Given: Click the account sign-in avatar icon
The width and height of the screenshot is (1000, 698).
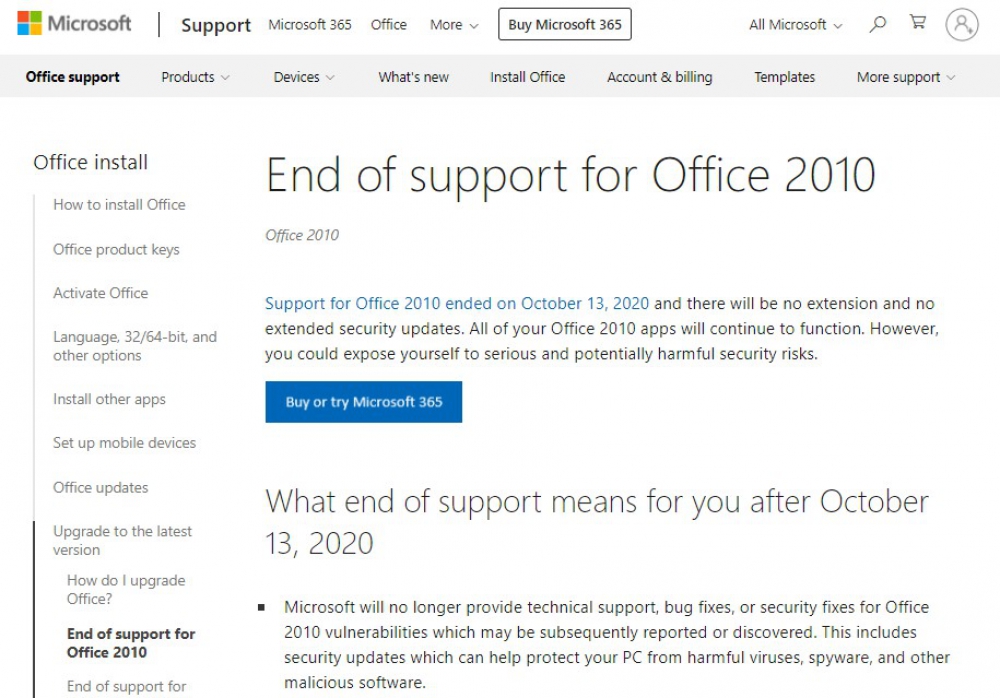Looking at the screenshot, I should [962, 24].
